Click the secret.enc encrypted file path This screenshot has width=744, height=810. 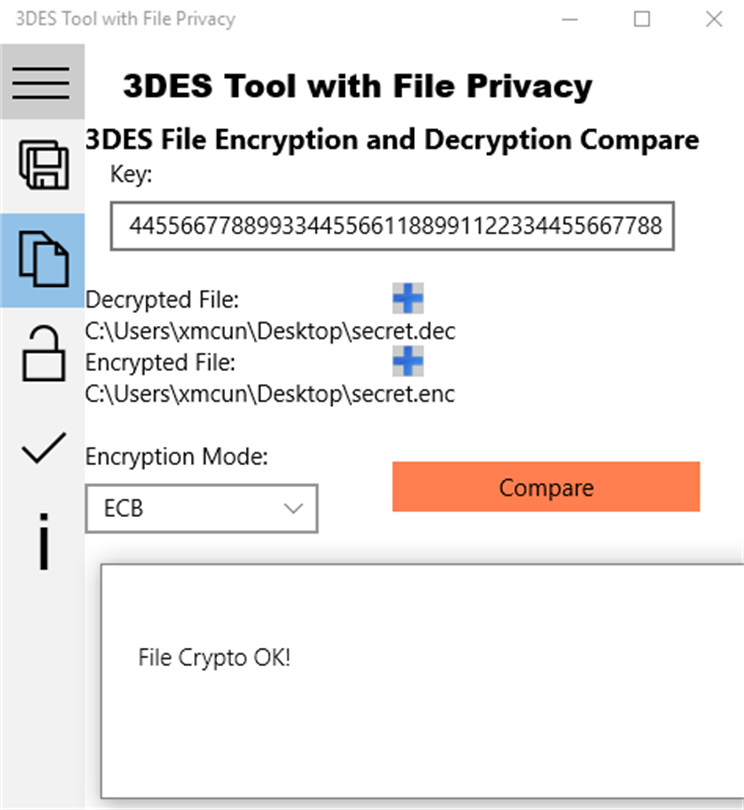point(270,393)
